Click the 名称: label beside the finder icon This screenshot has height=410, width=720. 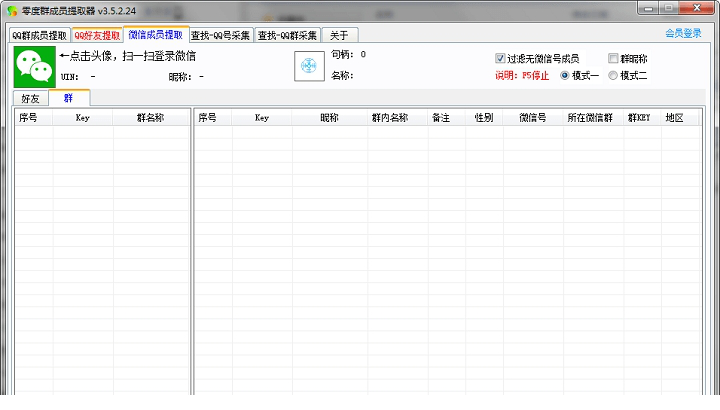pyautogui.click(x=342, y=76)
